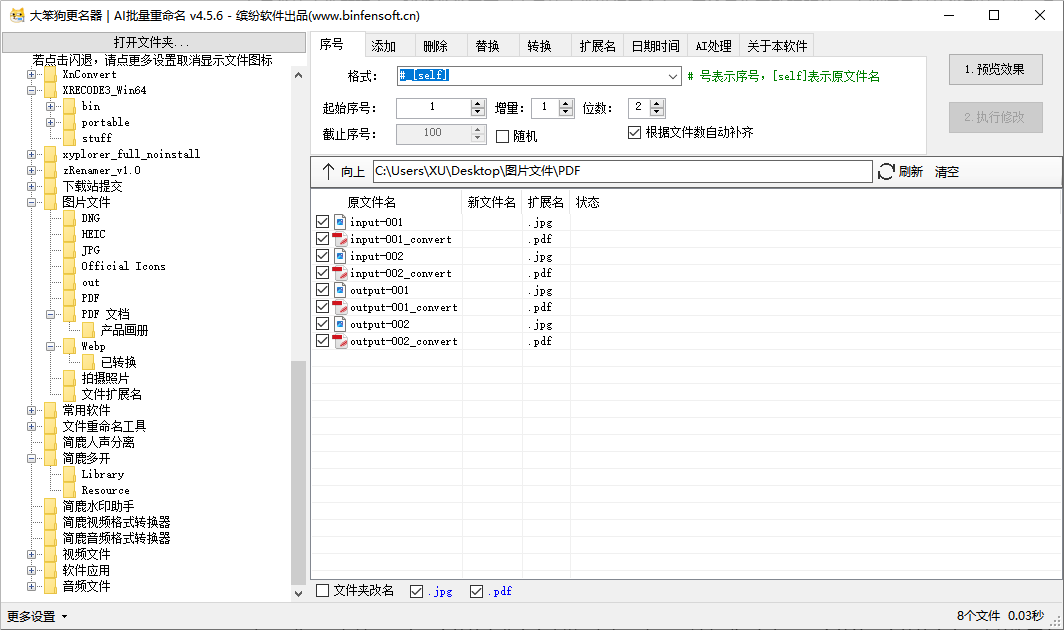Click the folder icon for 产品画册
Image resolution: width=1064 pixels, height=630 pixels.
point(89,330)
